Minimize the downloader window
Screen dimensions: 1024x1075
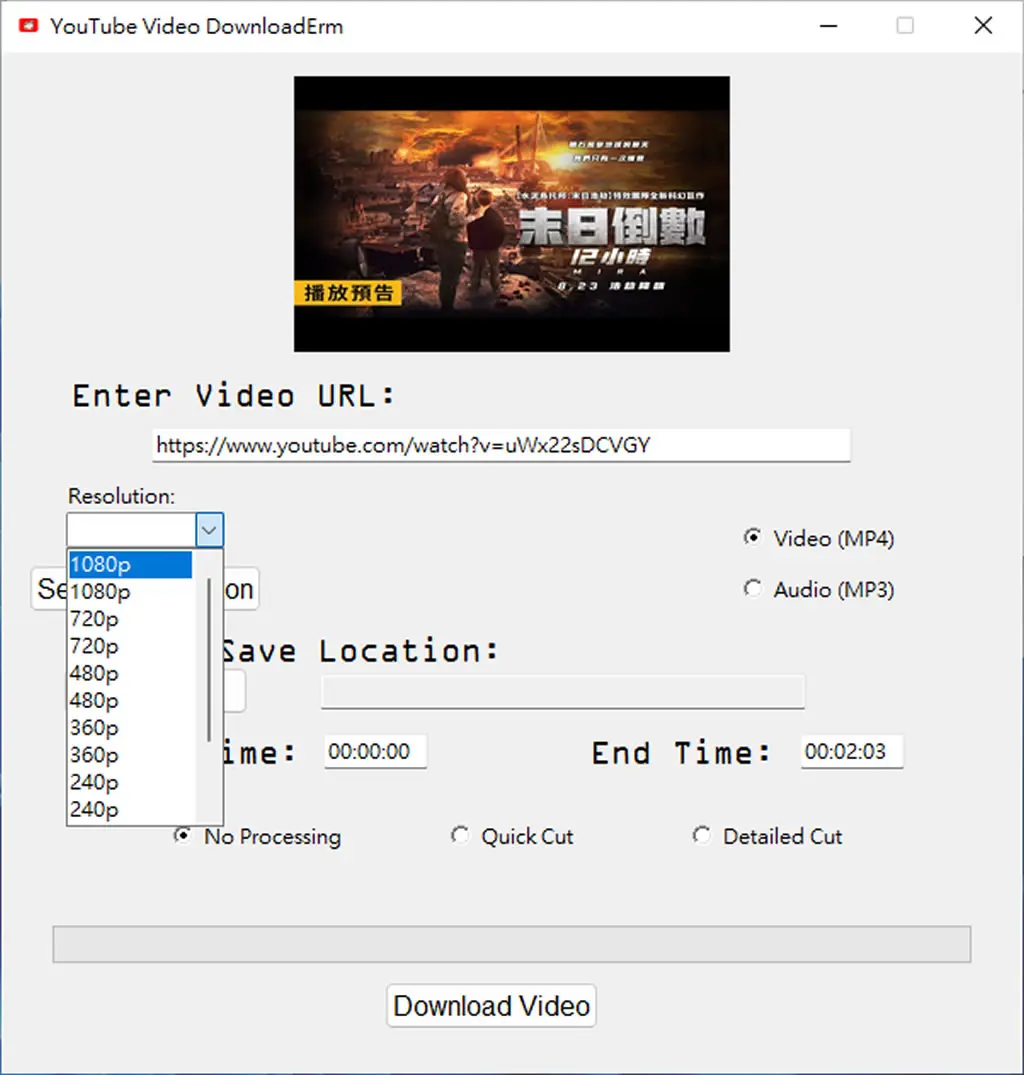[829, 26]
